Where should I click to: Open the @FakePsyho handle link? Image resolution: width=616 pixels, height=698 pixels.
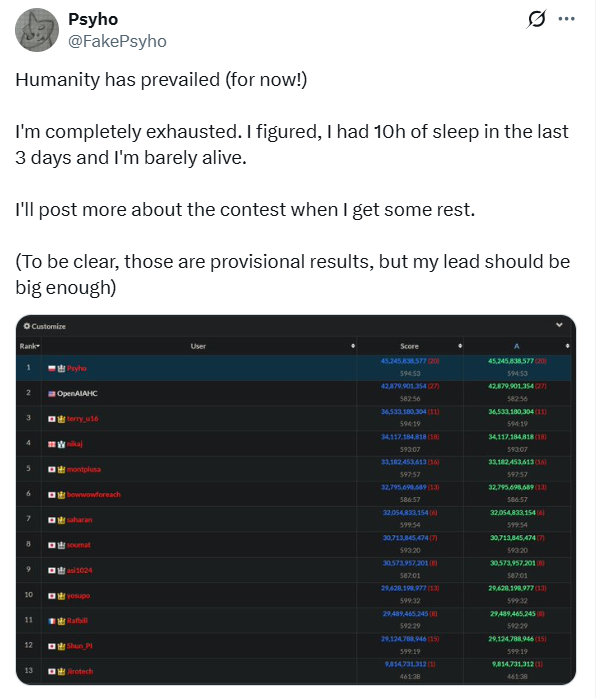[118, 41]
